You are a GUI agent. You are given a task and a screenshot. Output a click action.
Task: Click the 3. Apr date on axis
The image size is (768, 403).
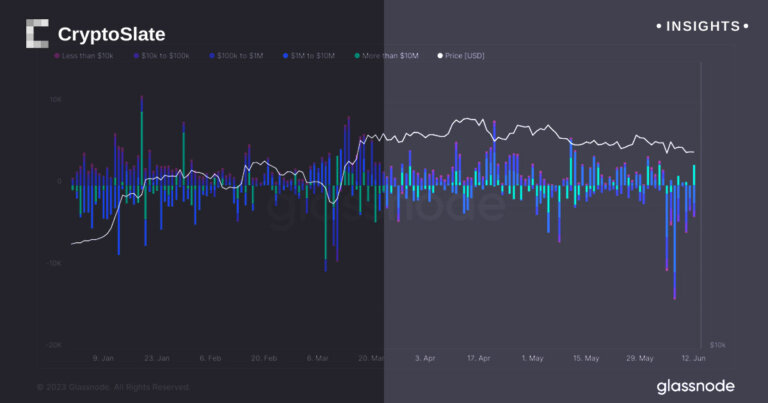click(x=424, y=357)
